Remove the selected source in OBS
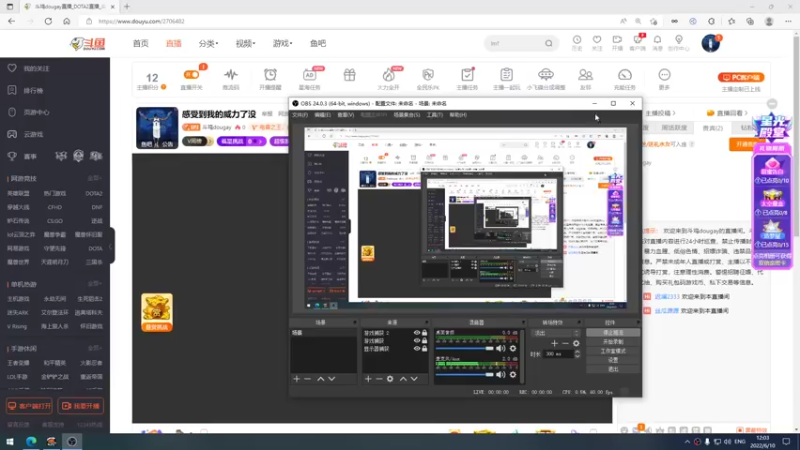 [379, 379]
